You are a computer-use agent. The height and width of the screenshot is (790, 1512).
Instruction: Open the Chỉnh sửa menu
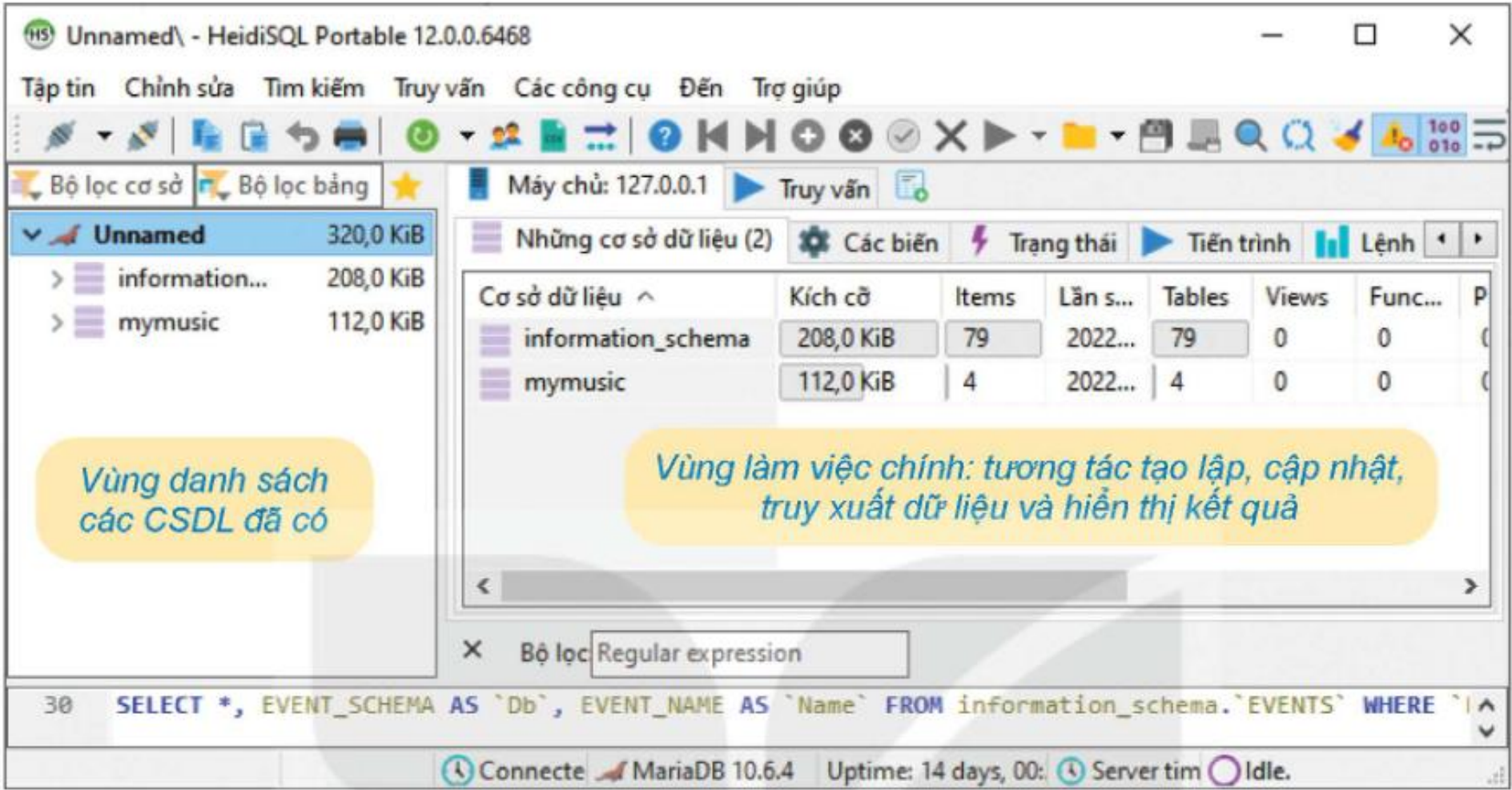179,88
